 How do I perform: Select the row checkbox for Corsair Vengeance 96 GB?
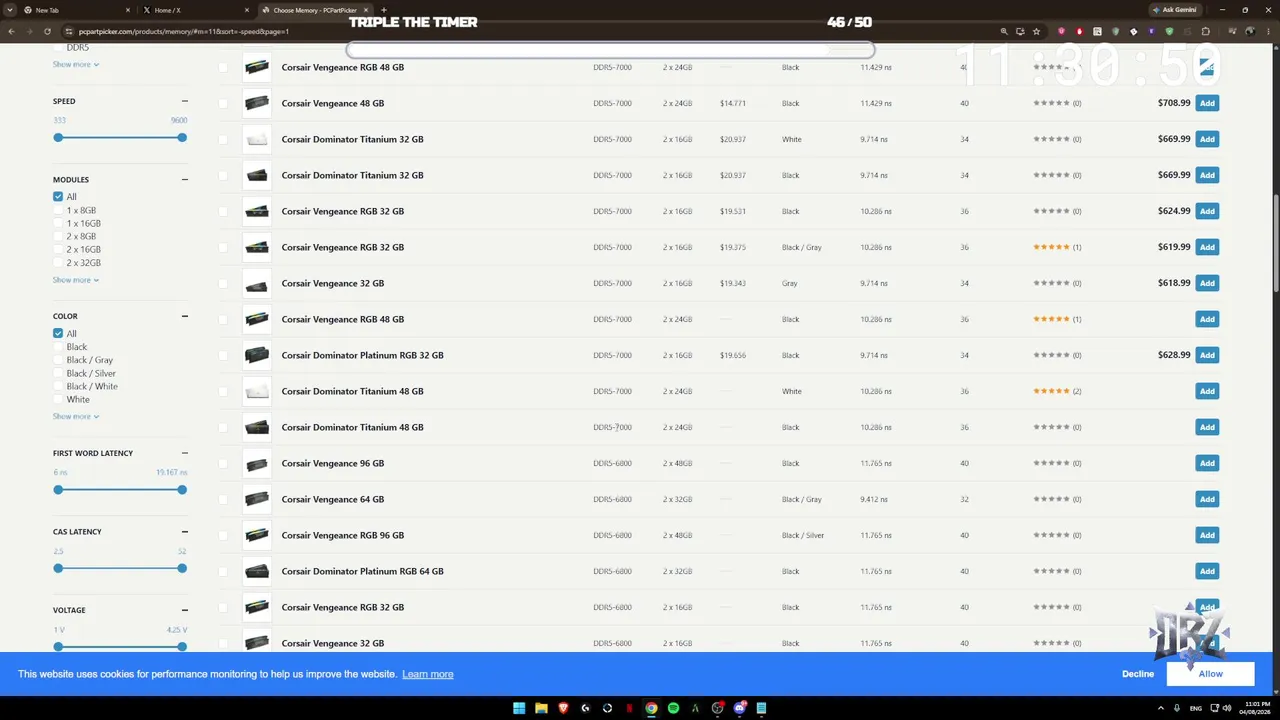223,464
